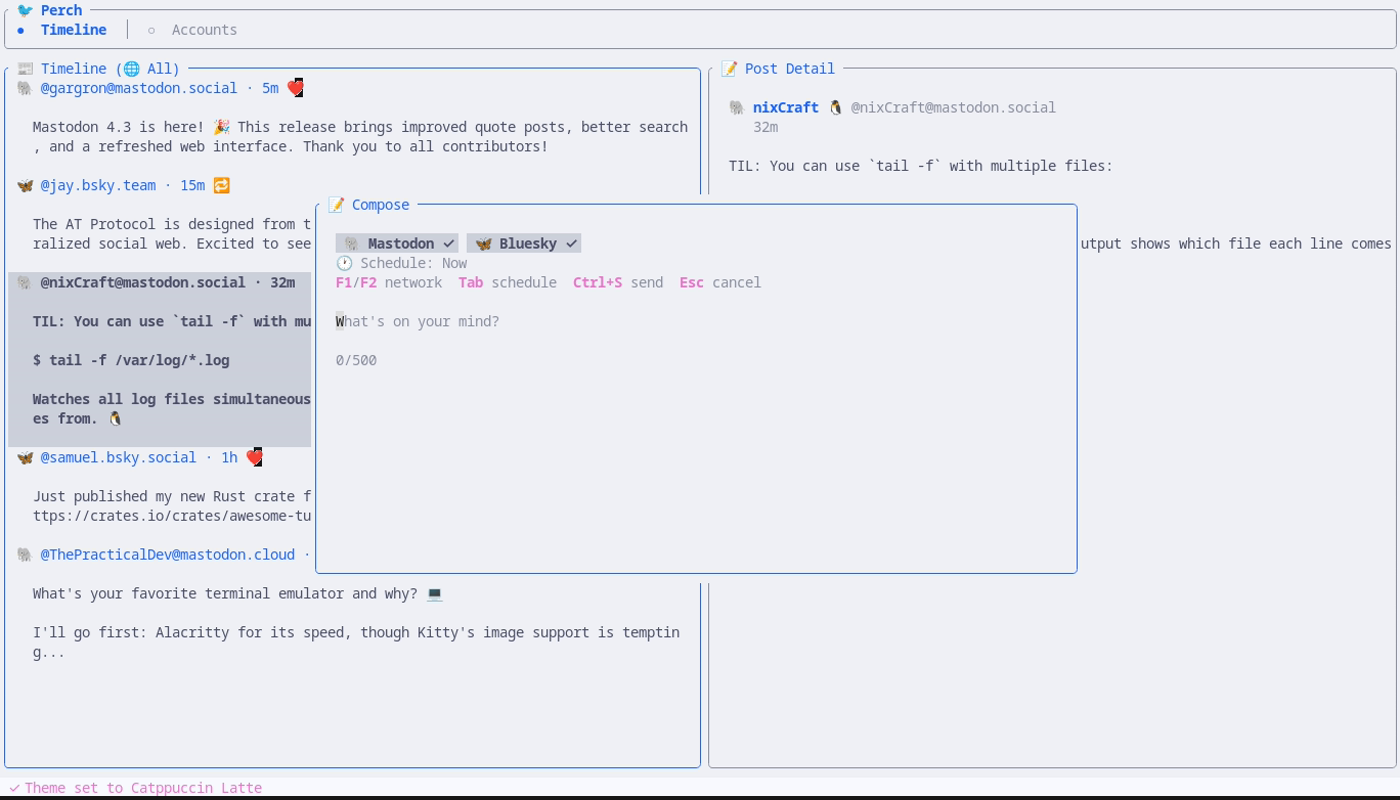Click the @nixCraft@mastodon.social handle in Post Detail
Image resolution: width=1400 pixels, height=800 pixels.
[x=954, y=108]
